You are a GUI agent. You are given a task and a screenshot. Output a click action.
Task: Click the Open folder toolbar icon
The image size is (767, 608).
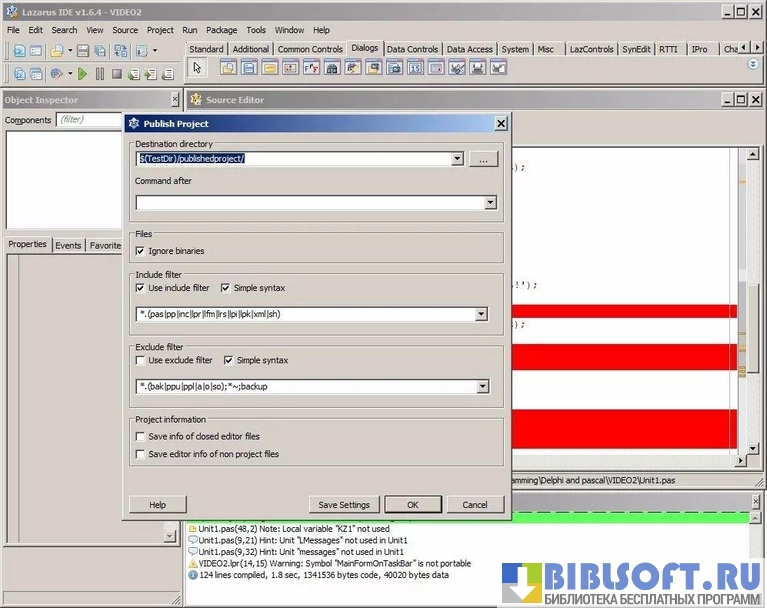(x=57, y=50)
